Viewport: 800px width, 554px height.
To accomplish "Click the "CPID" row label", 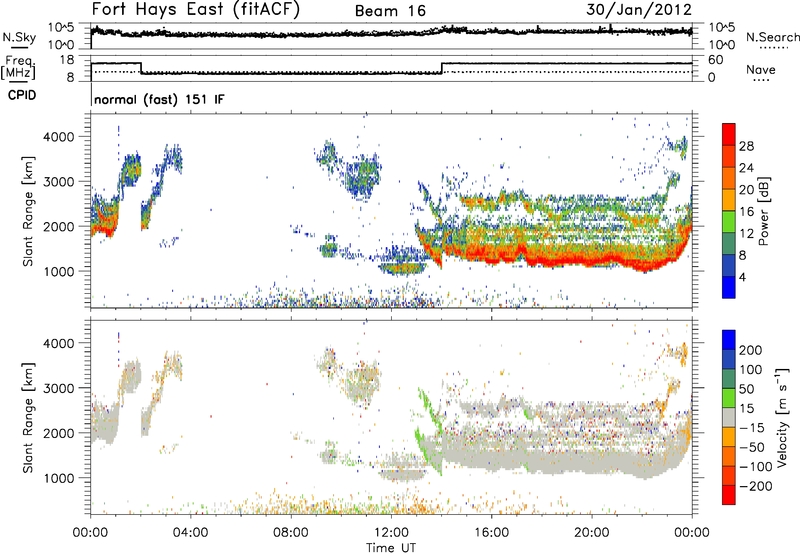I will click(x=22, y=95).
